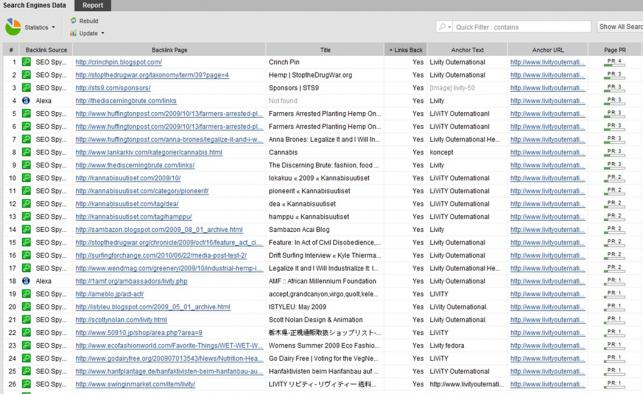Image resolution: width=643 pixels, height=394 pixels.
Task: Click the Update chart icon
Action: (x=73, y=33)
